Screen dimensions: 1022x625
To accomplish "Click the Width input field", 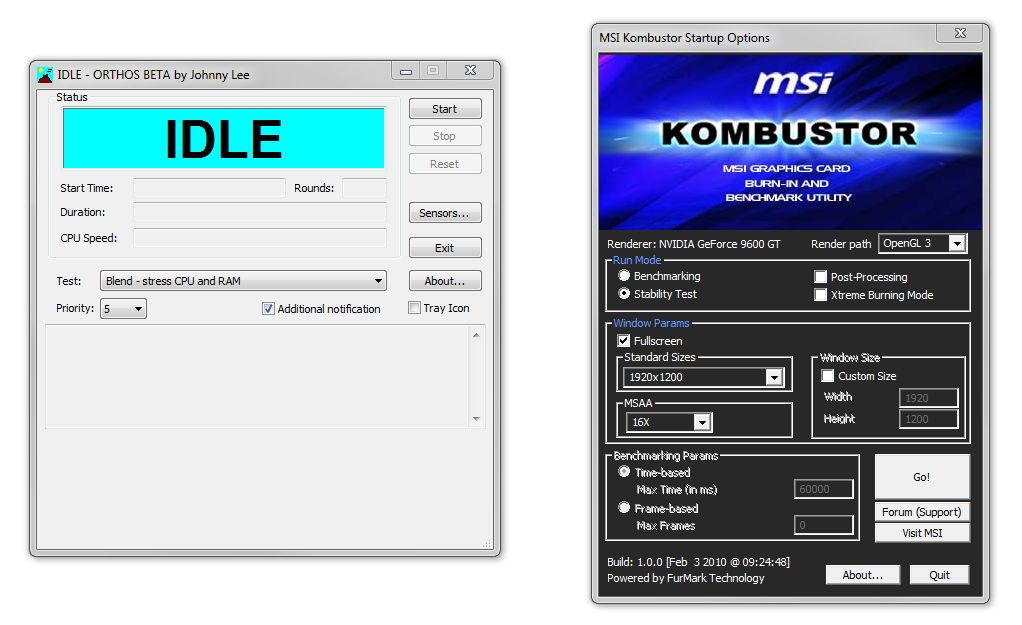I will point(928,398).
